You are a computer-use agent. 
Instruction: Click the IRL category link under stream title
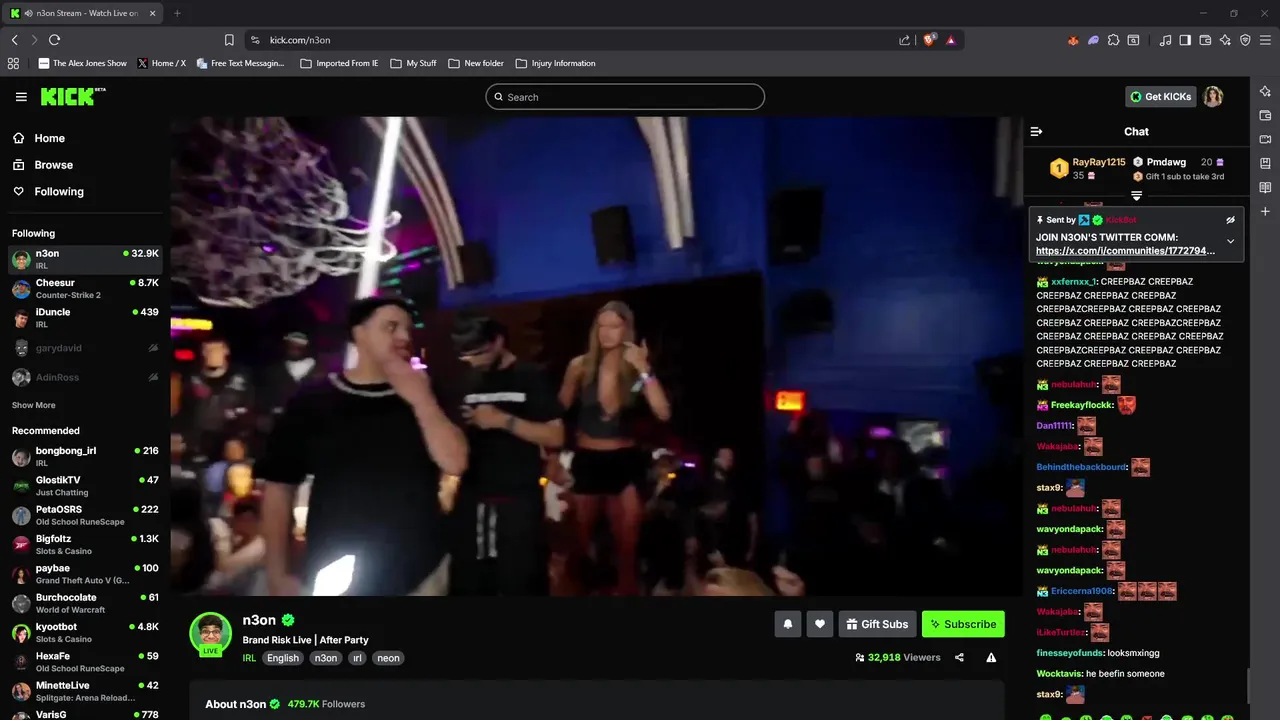tap(249, 658)
